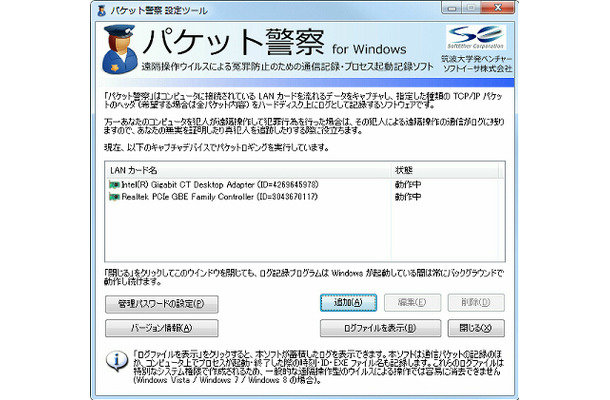The width and height of the screenshot is (610, 400).
Task: Click the 閉じる(X) button
Action: [x=476, y=328]
